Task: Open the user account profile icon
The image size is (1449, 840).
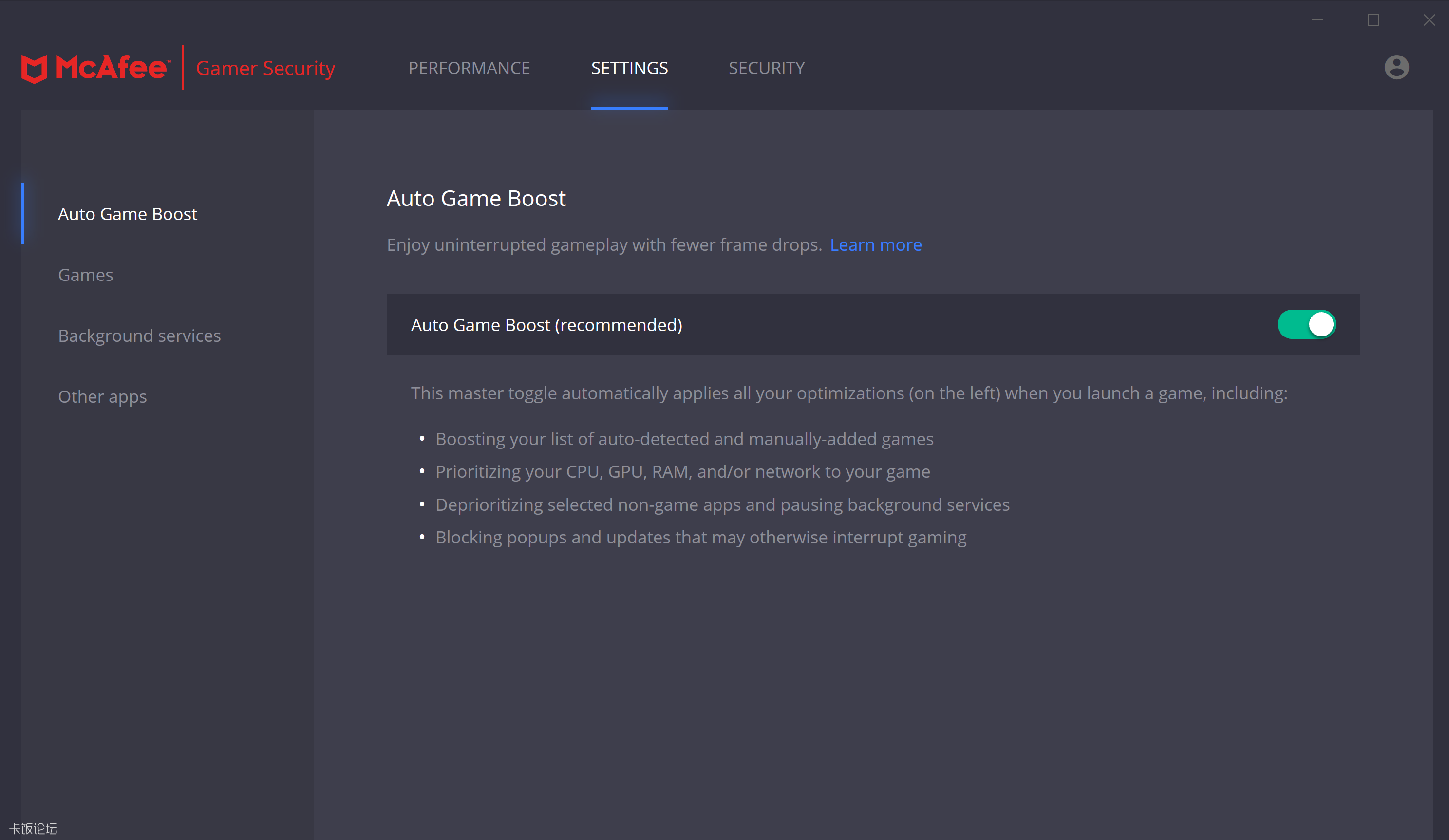Action: pyautogui.click(x=1396, y=67)
